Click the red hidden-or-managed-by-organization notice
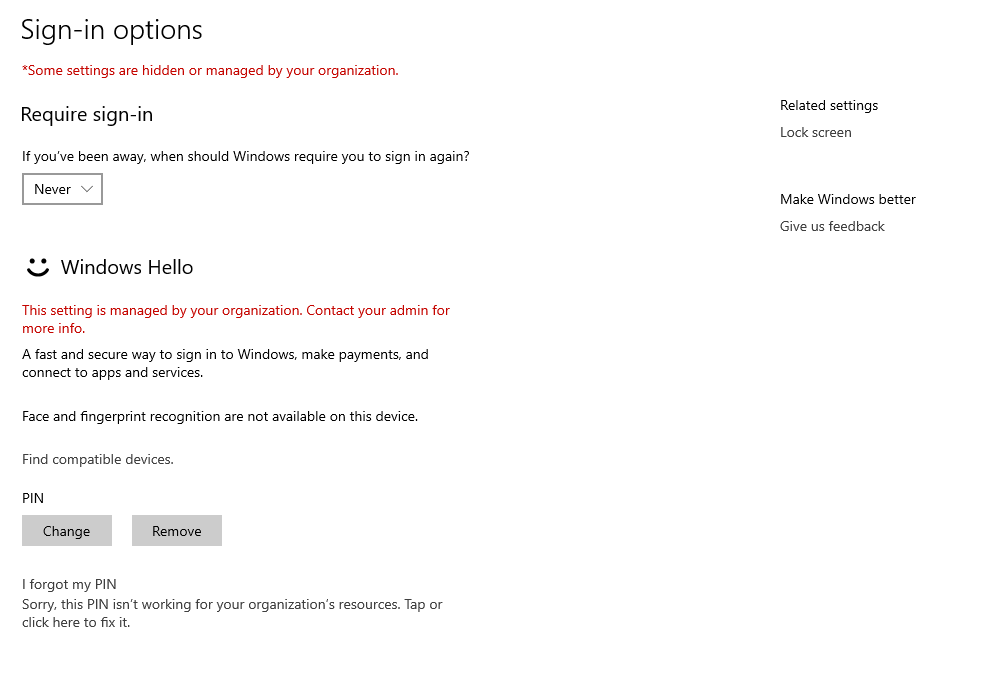Image resolution: width=985 pixels, height=673 pixels. 210,70
